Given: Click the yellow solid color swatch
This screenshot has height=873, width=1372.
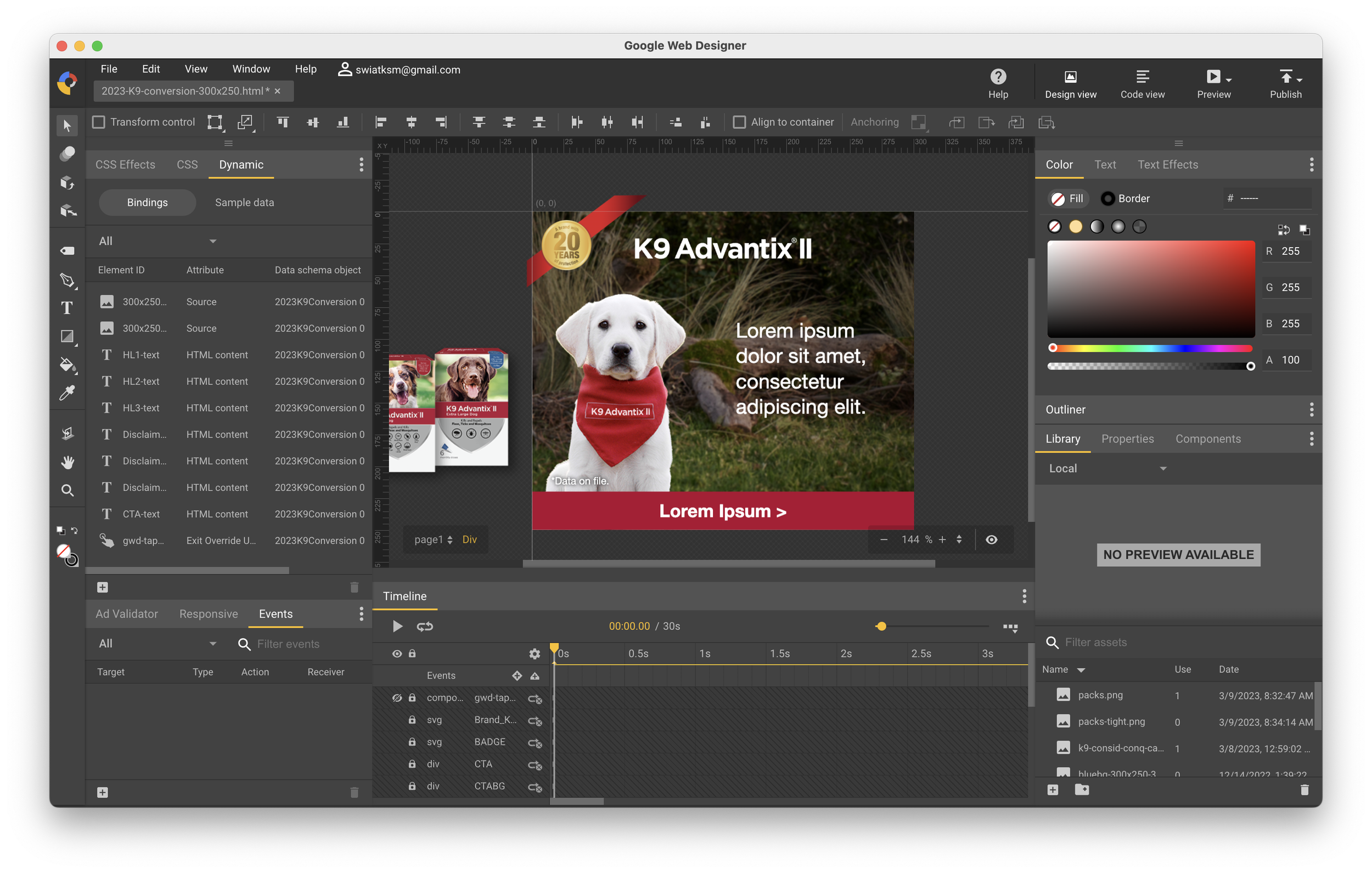Looking at the screenshot, I should (x=1075, y=227).
